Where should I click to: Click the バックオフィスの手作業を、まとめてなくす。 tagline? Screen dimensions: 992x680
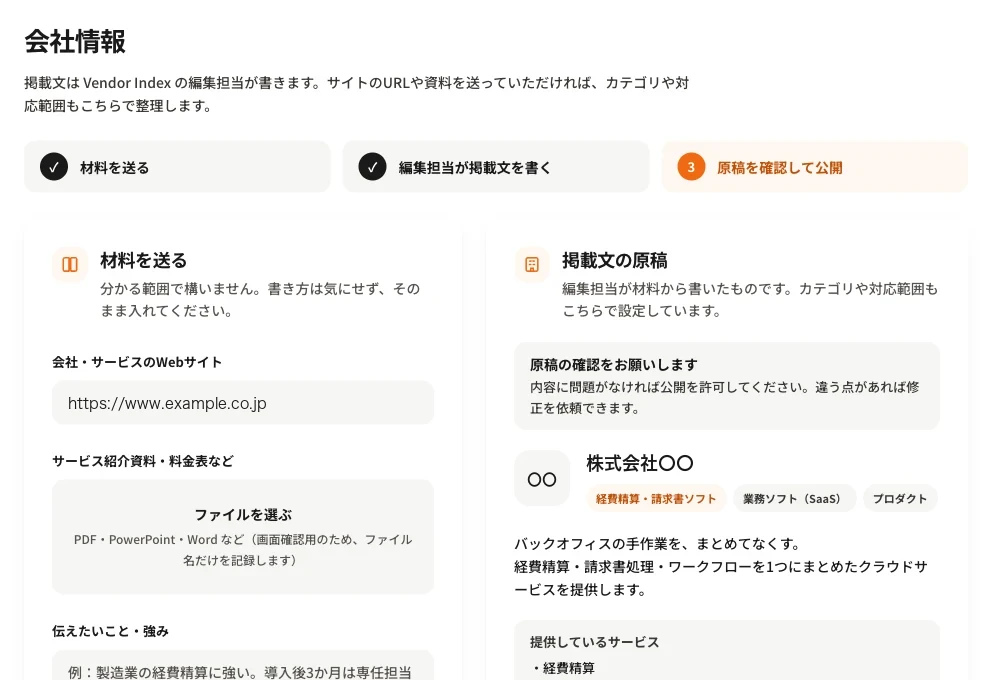coord(659,544)
